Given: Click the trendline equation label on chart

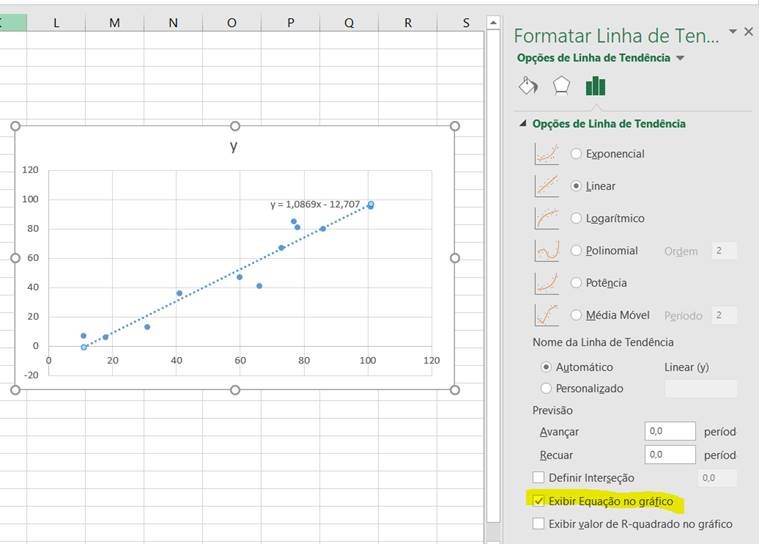Looking at the screenshot, I should tap(315, 204).
